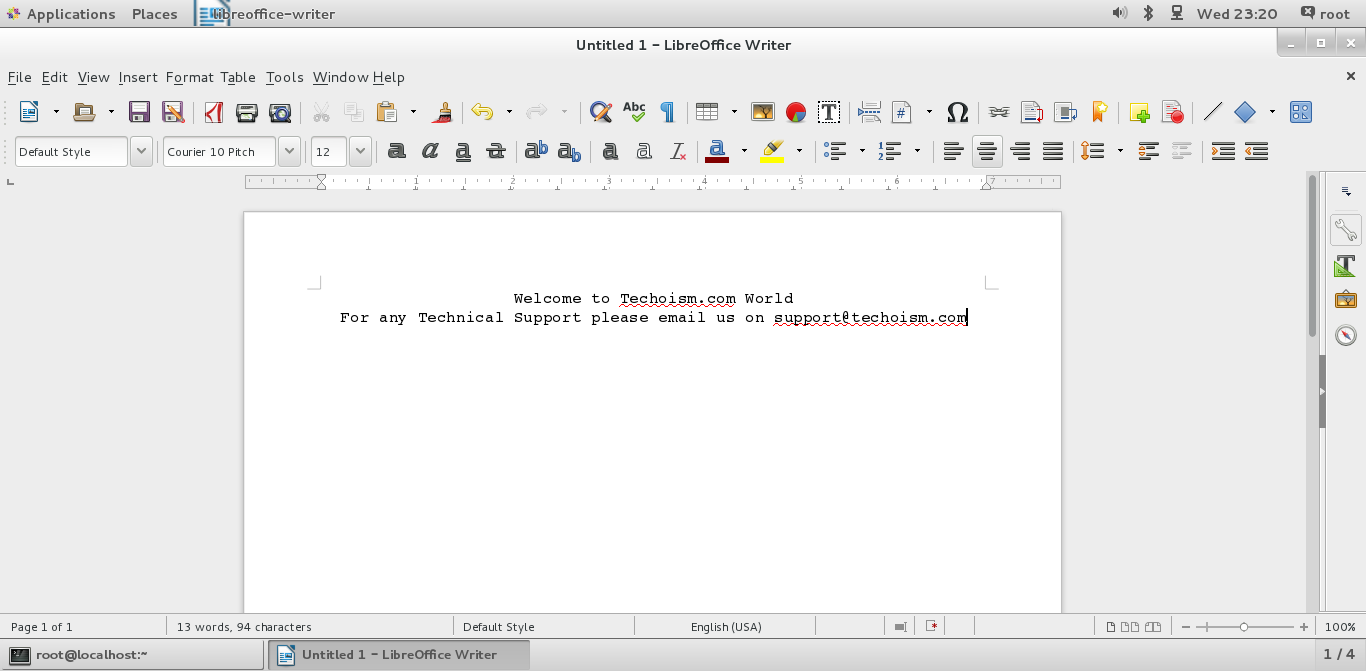Viewport: 1366px width, 671px height.
Task: Insert a chart with the pie chart icon
Action: (x=796, y=112)
